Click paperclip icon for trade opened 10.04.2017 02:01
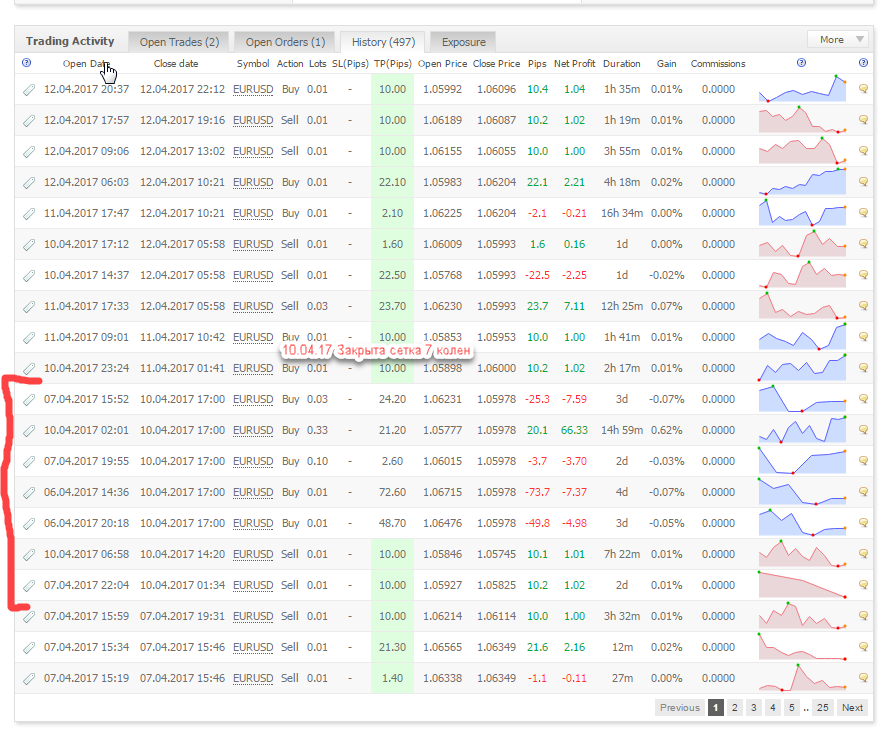 pos(29,430)
